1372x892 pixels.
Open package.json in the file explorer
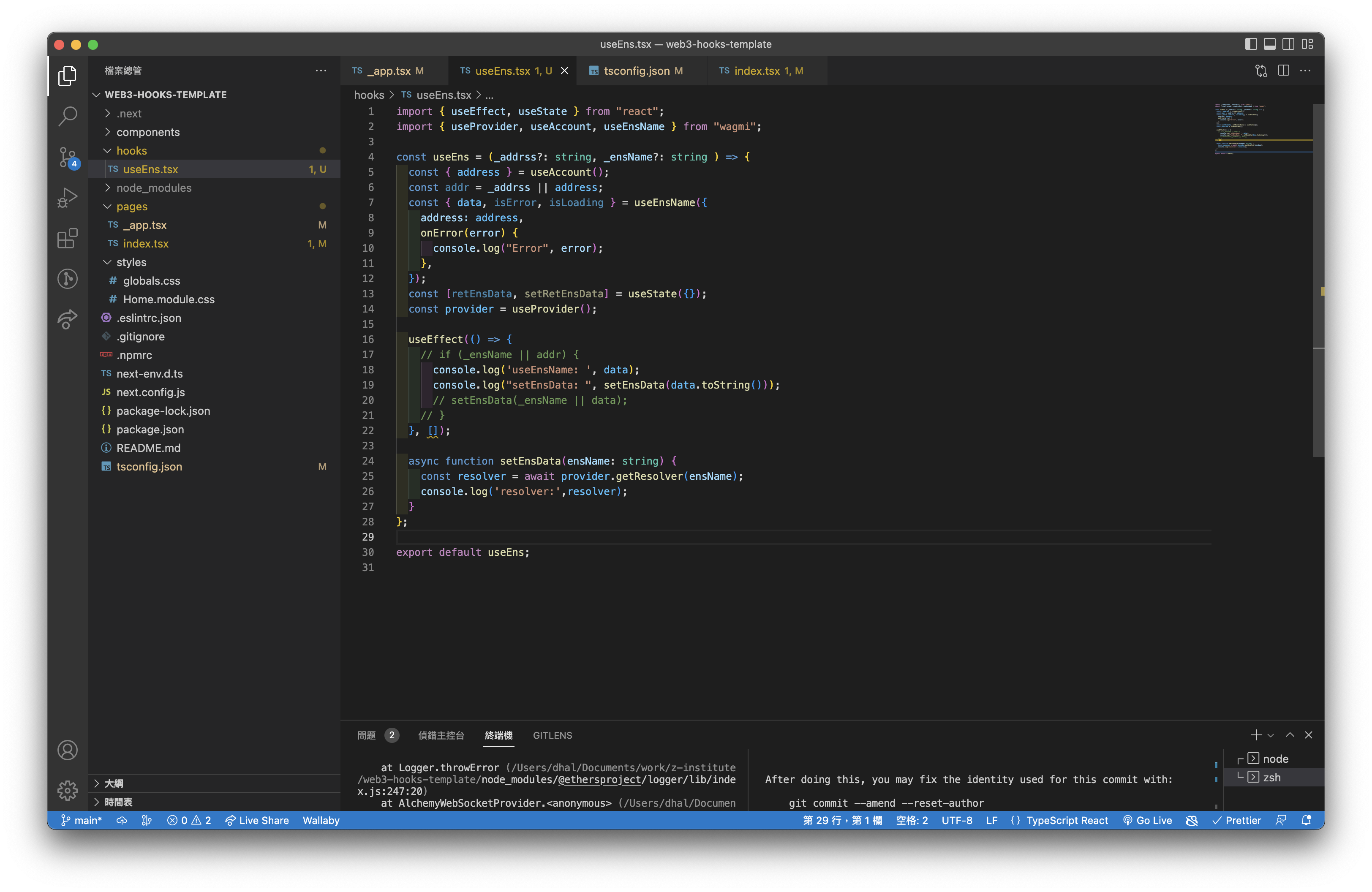[150, 429]
